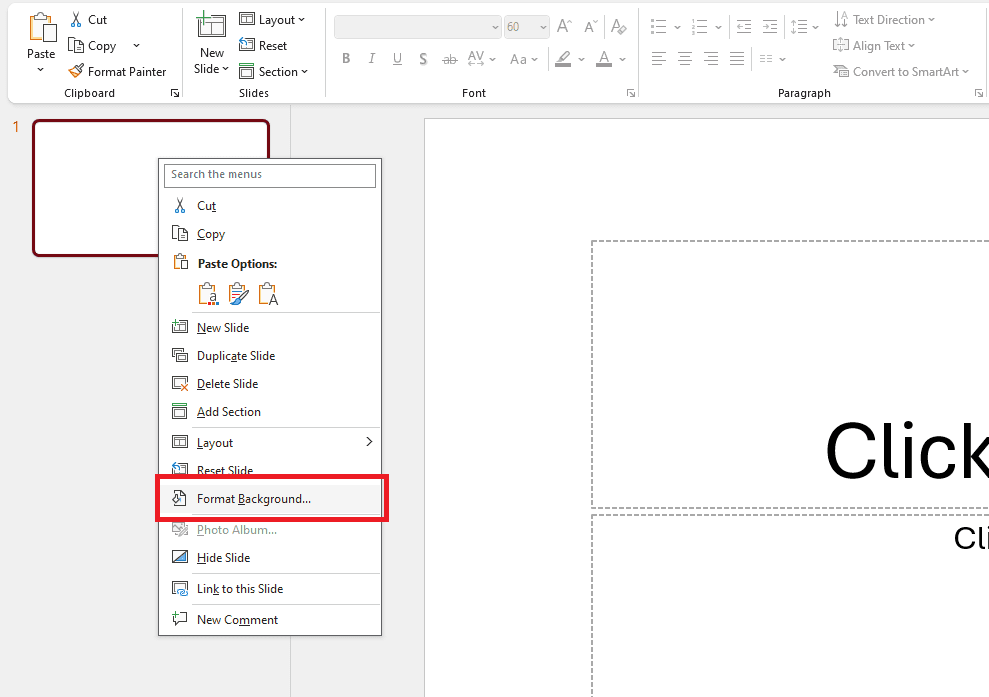Open the Change Case Aa menu
Viewport: 989px width, 697px height.
[x=524, y=59]
